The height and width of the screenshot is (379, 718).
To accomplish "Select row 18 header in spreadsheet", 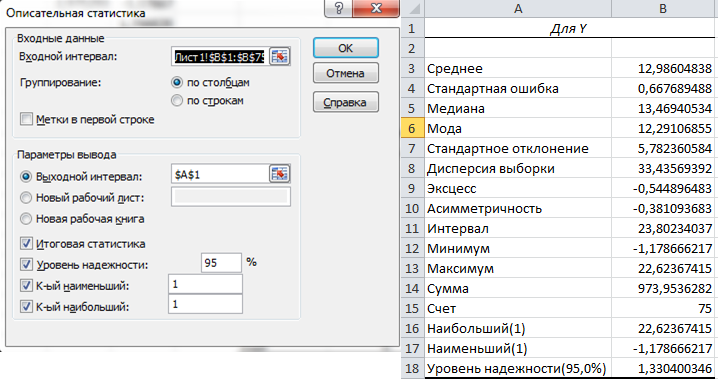I will (412, 368).
